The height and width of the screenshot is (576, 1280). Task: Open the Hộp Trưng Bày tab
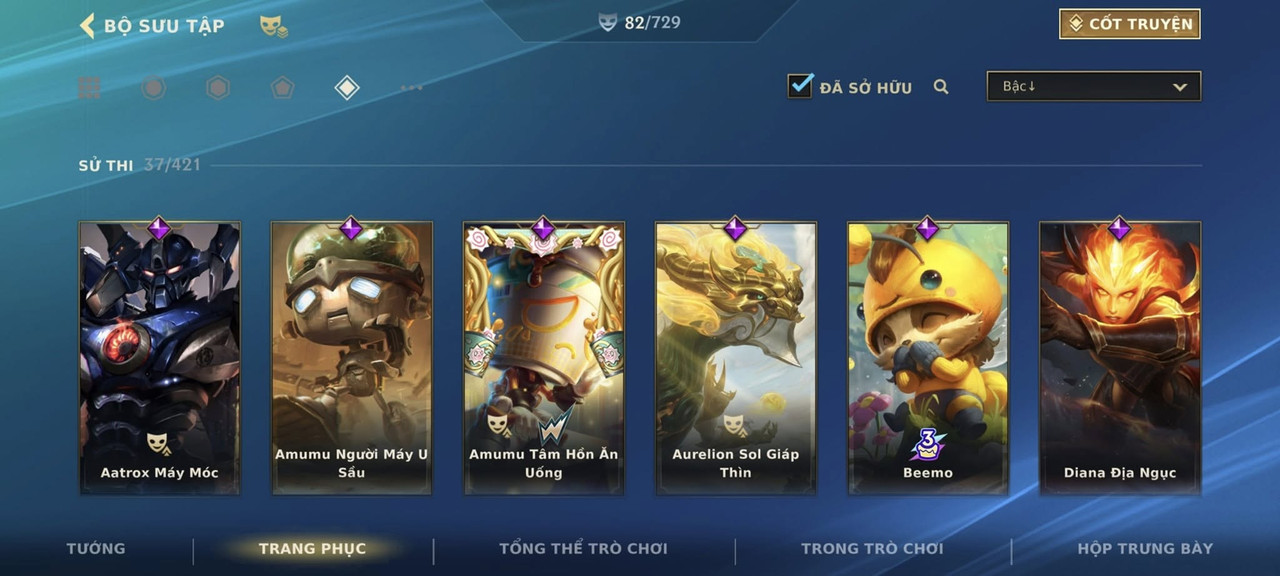pyautogui.click(x=1145, y=548)
